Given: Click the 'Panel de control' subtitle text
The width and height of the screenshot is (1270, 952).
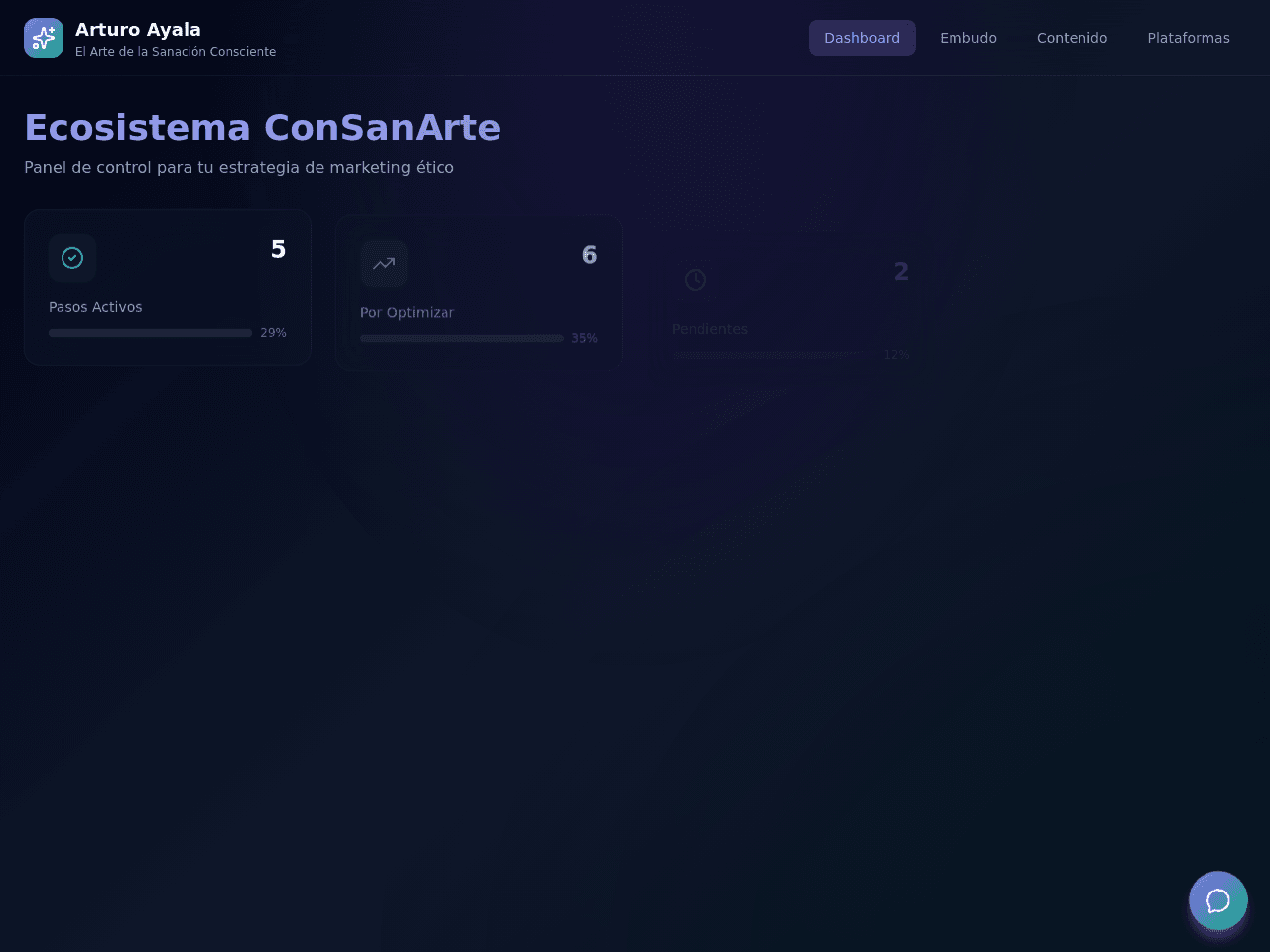Looking at the screenshot, I should click(x=239, y=167).
